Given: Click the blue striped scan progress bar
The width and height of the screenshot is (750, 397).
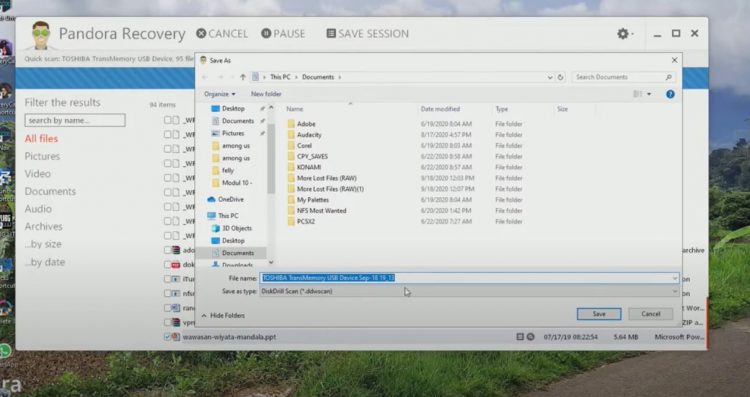Looking at the screenshot, I should pos(105,78).
